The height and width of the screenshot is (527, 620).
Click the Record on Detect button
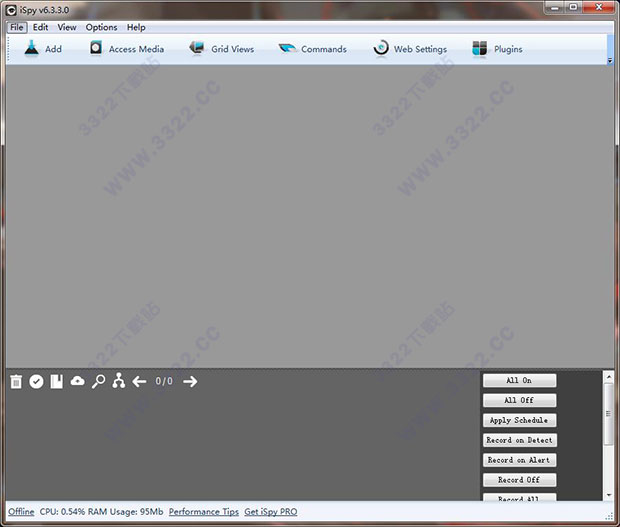coord(519,440)
